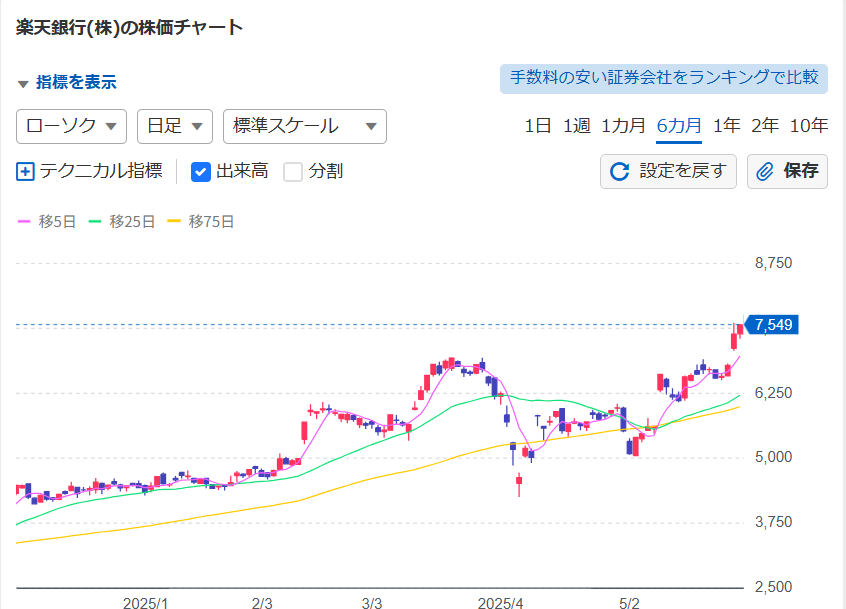This screenshot has width=846, height=609.
Task: Open 手数料の安い証券会社をランキングで比較 link
Action: click(x=664, y=79)
